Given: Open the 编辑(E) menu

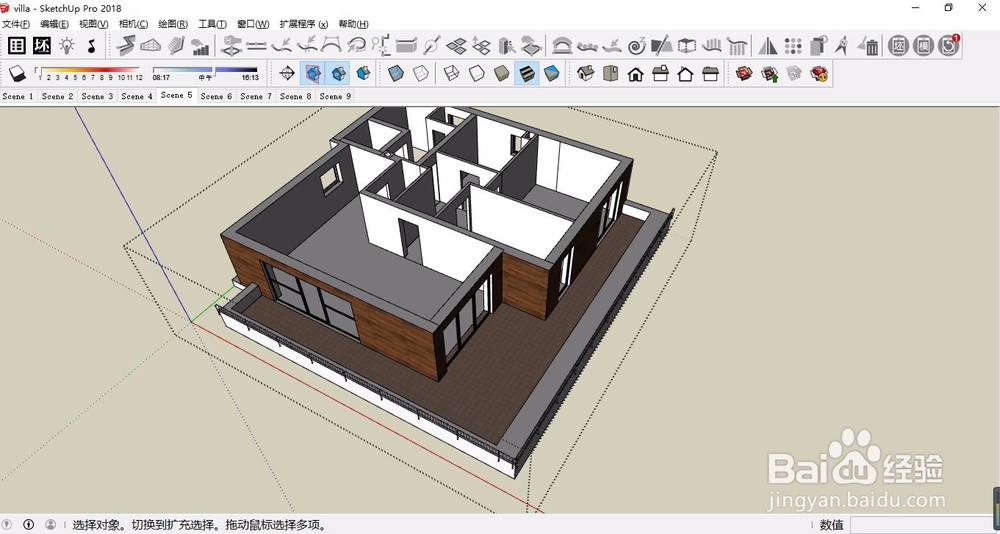Looking at the screenshot, I should 54,24.
